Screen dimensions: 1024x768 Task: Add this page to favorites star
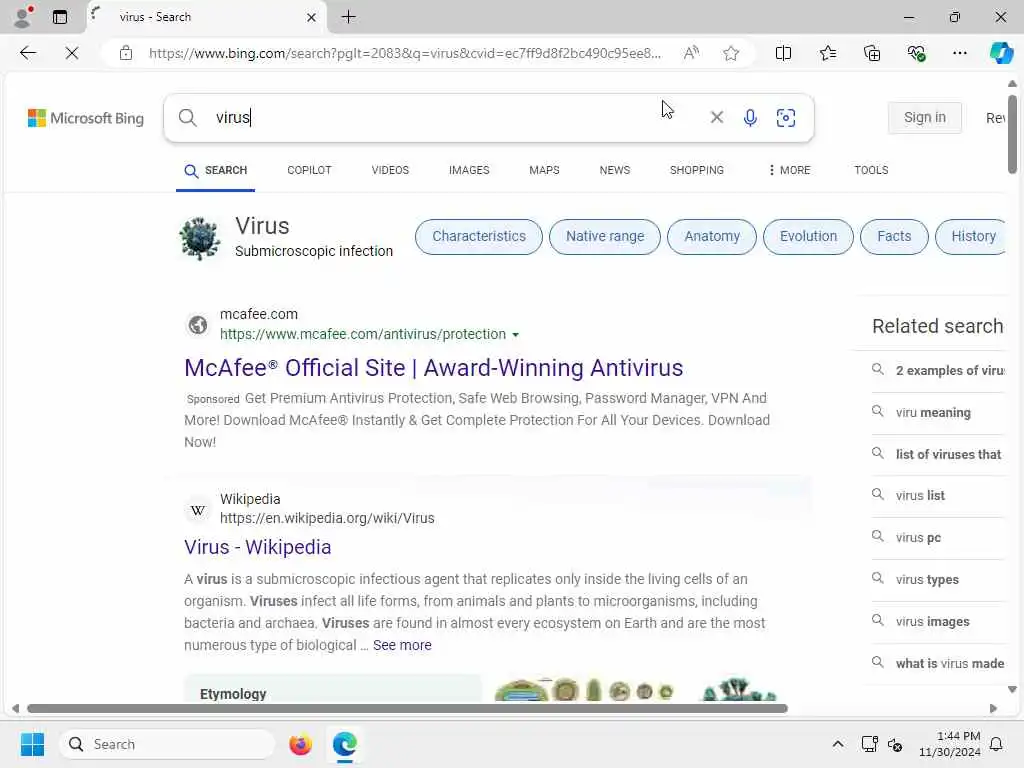point(731,53)
